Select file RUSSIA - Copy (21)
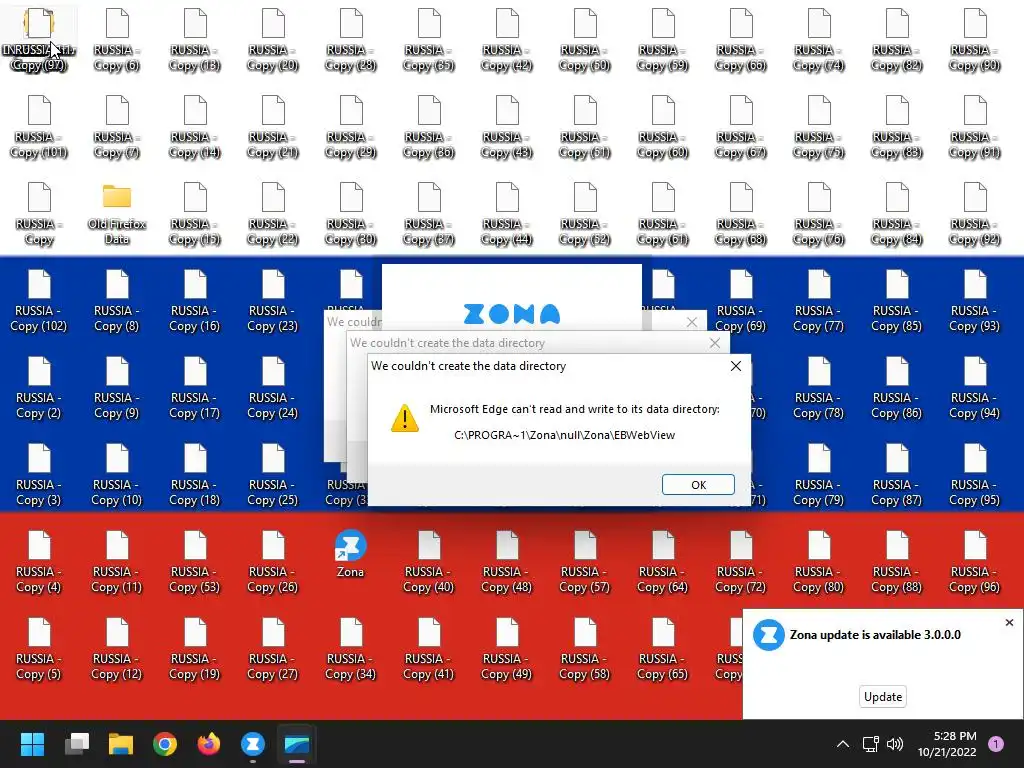1024x768 pixels. click(272, 127)
